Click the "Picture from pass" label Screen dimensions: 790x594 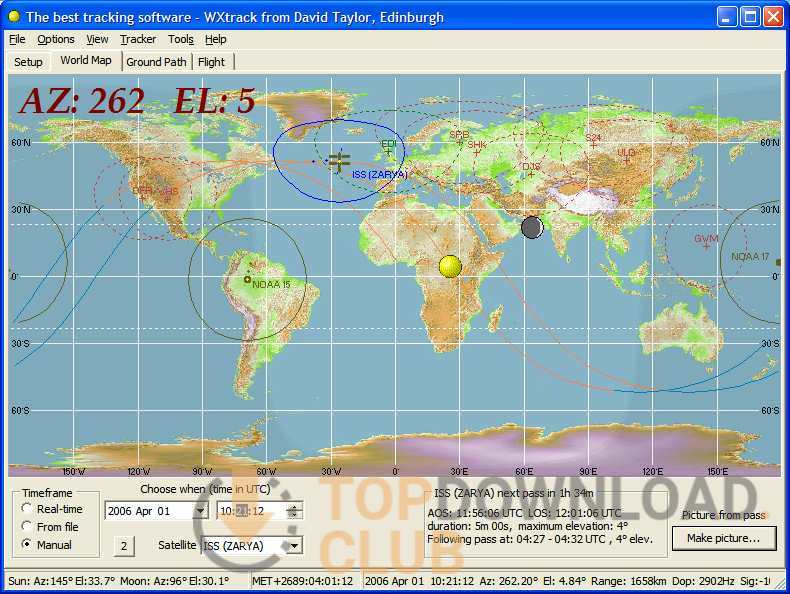coord(724,515)
